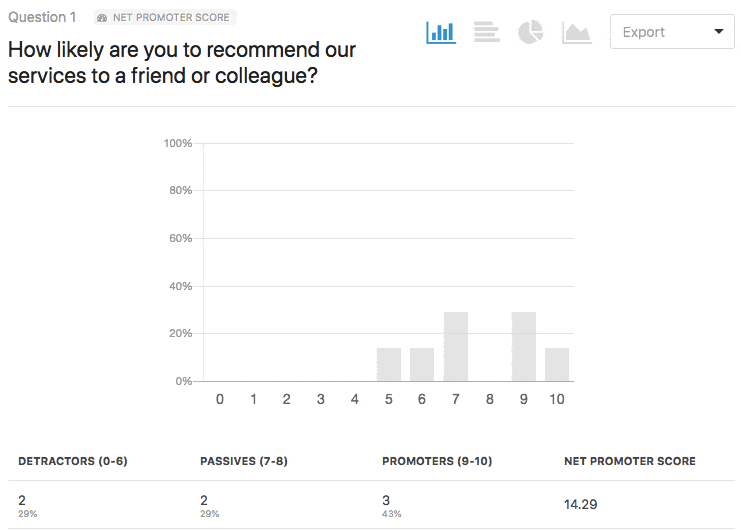This screenshot has width=741, height=531.
Task: Click the bar for score 6
Action: (x=422, y=364)
